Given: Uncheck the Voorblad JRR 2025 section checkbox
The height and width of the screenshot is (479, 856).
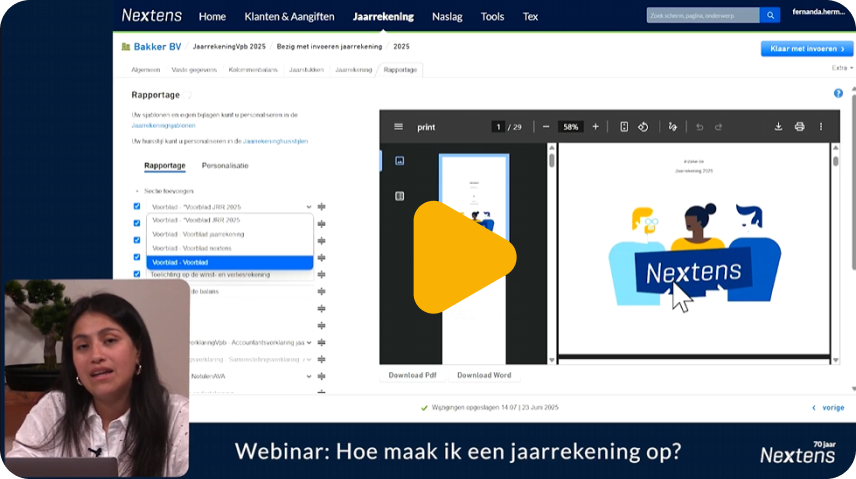Looking at the screenshot, I should tap(137, 206).
